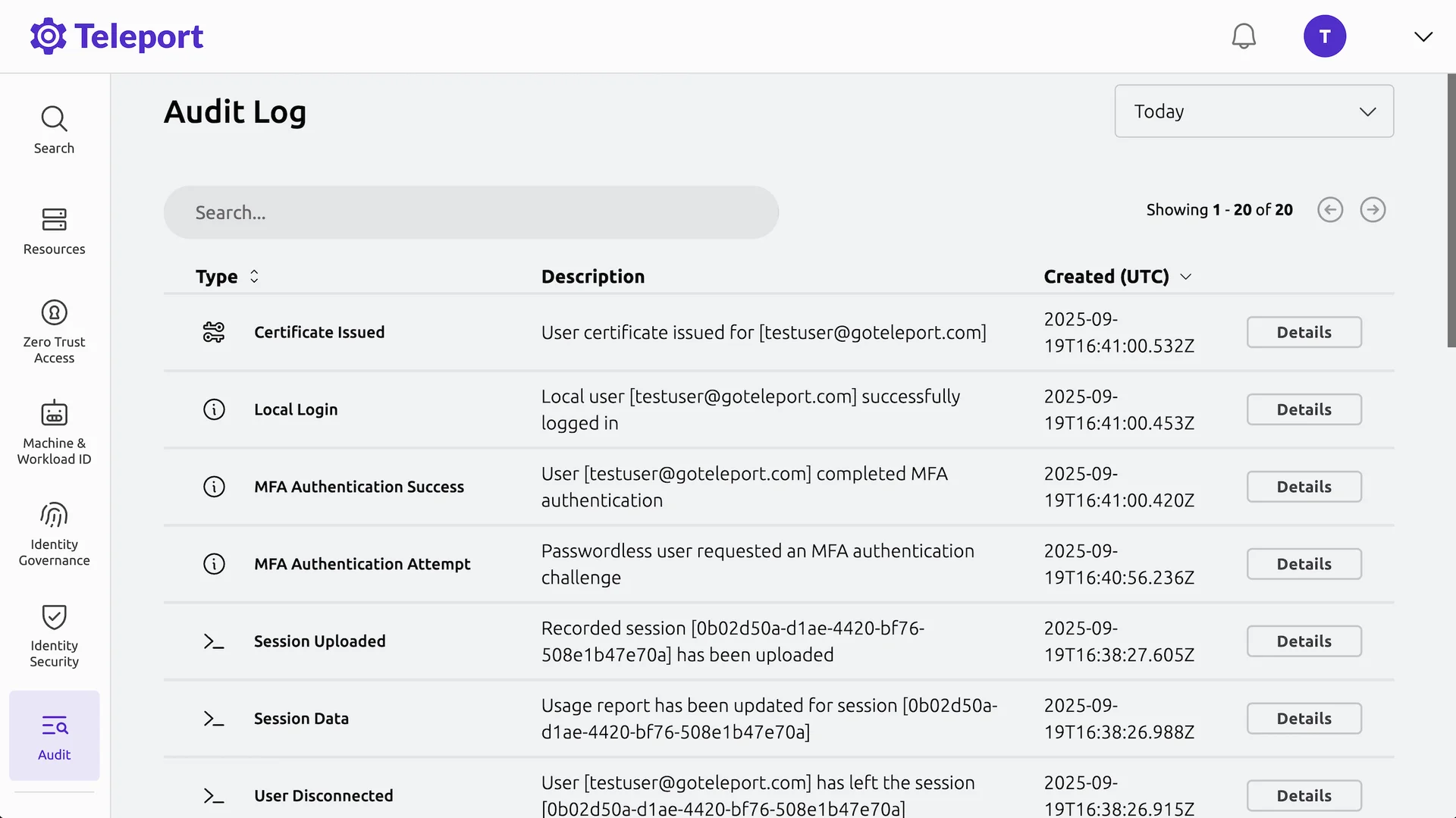Go to previous page of events
1456x818 pixels.
[x=1330, y=210]
